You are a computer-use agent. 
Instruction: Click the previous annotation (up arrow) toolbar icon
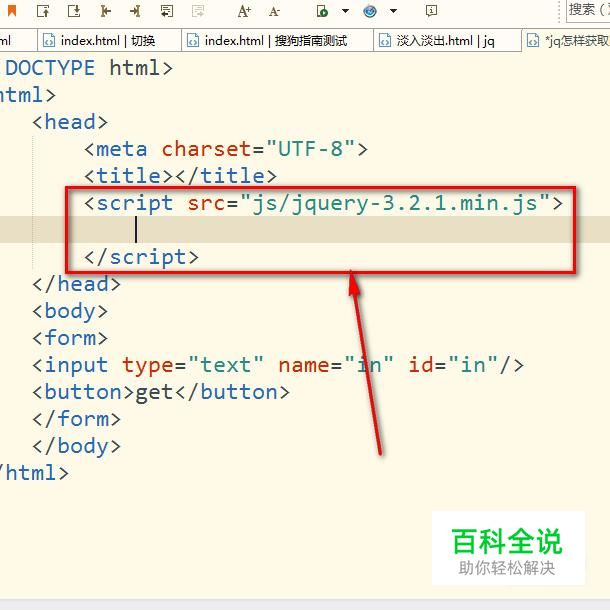coord(43,11)
